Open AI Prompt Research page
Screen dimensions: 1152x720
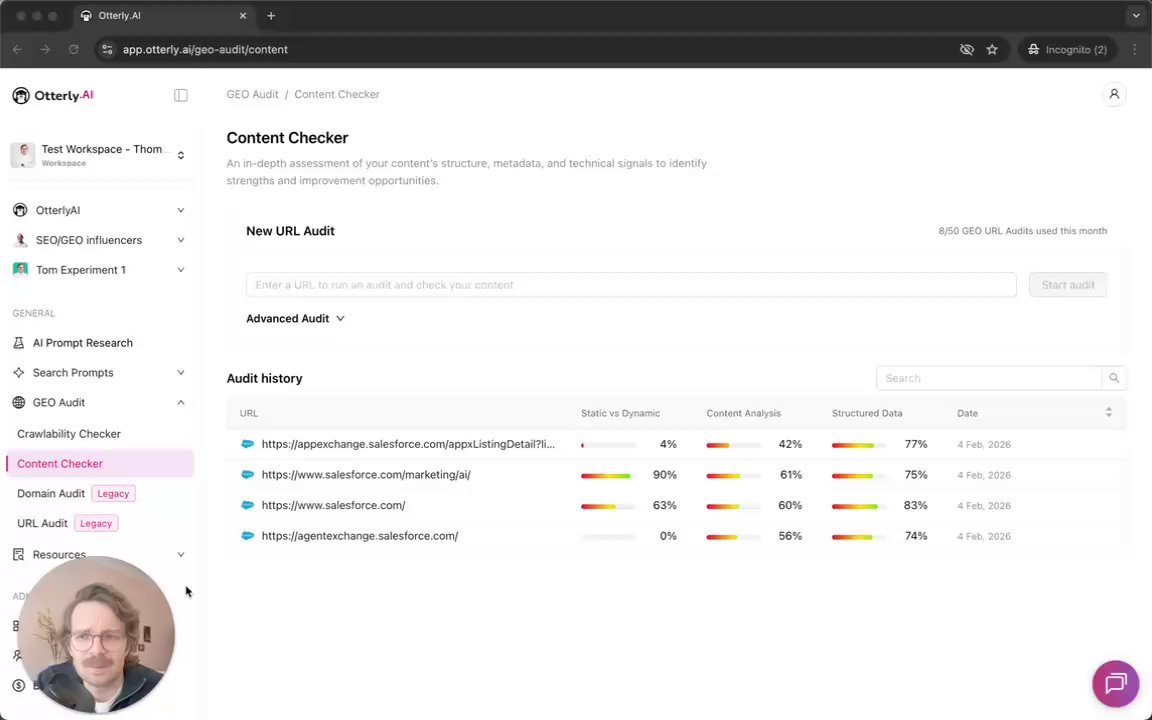click(82, 343)
